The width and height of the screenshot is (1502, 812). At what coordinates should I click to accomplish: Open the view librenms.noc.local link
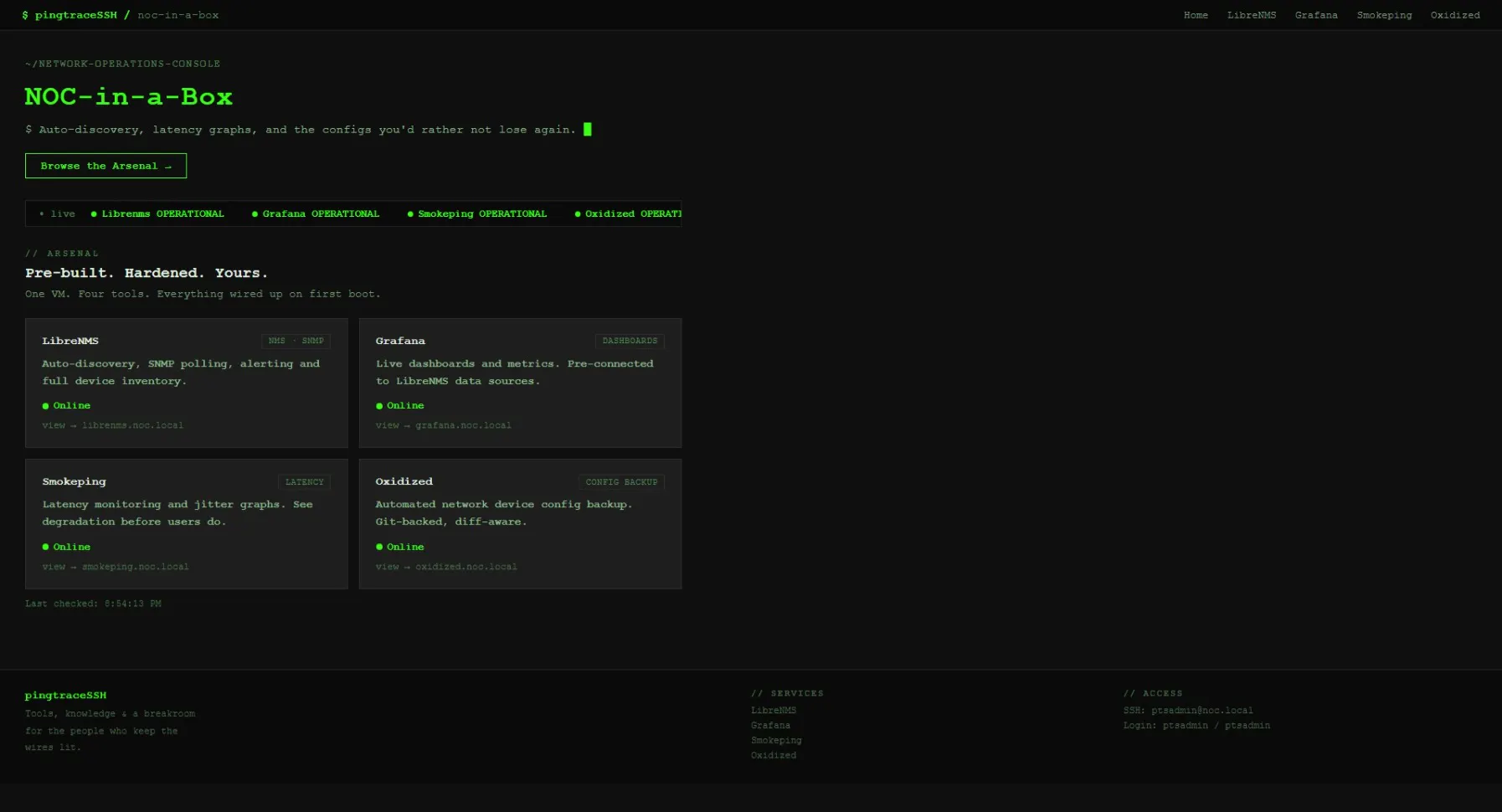[113, 425]
